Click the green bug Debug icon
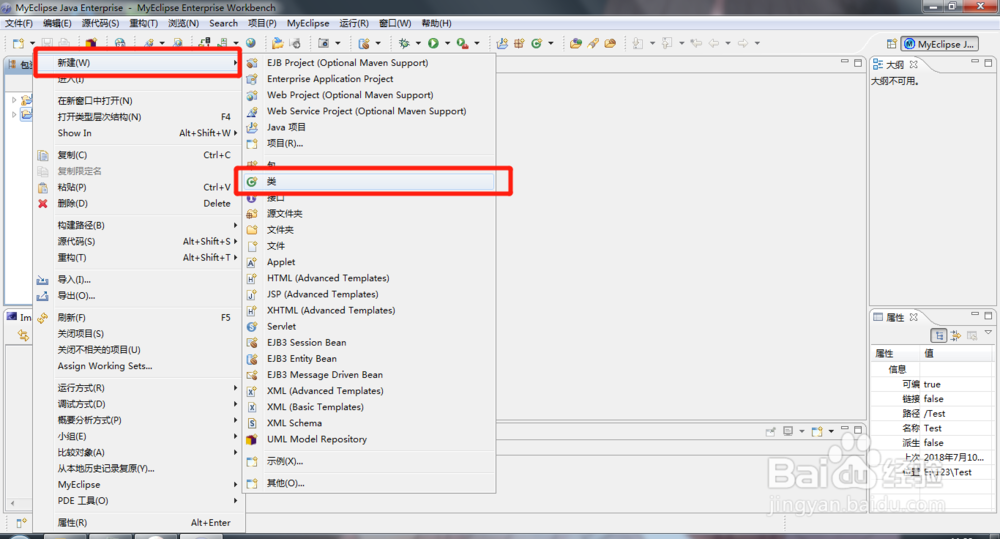This screenshot has width=1000, height=539. tap(404, 43)
